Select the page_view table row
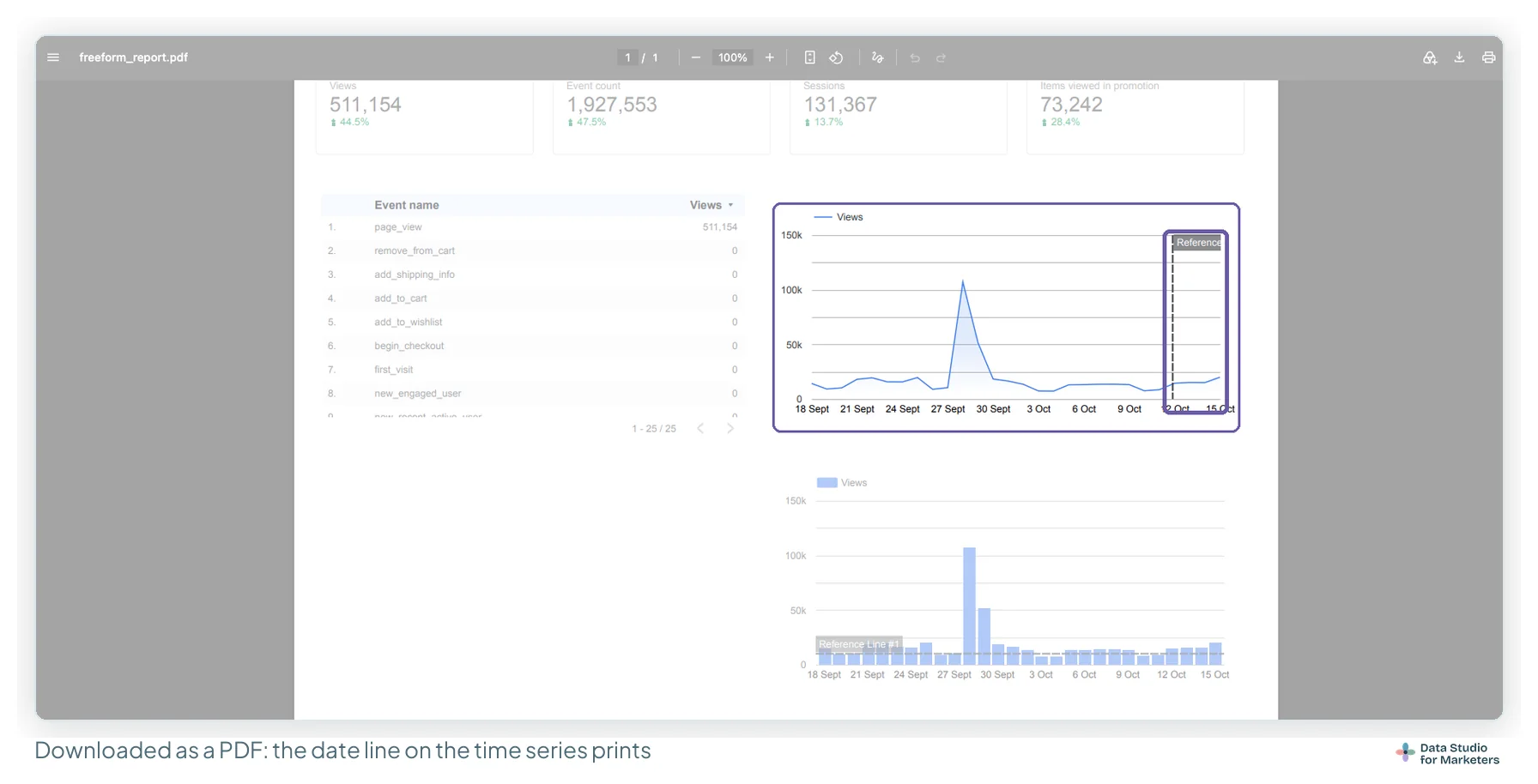Image resolution: width=1538 pixels, height=784 pixels. point(532,227)
